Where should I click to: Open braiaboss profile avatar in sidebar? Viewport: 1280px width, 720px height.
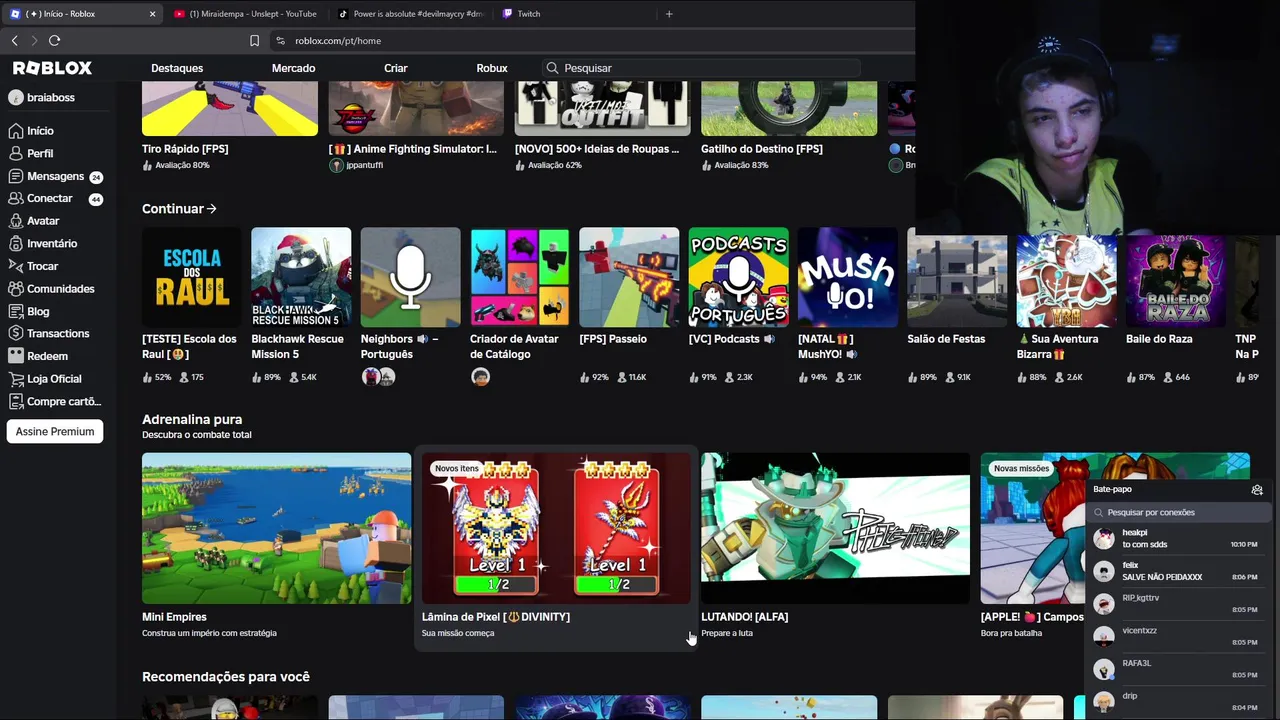click(15, 97)
